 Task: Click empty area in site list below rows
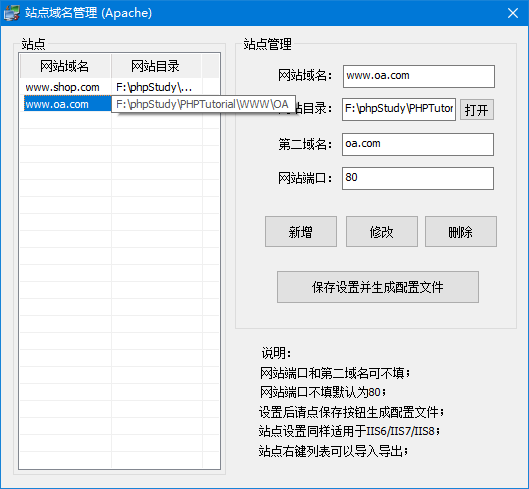(119, 290)
